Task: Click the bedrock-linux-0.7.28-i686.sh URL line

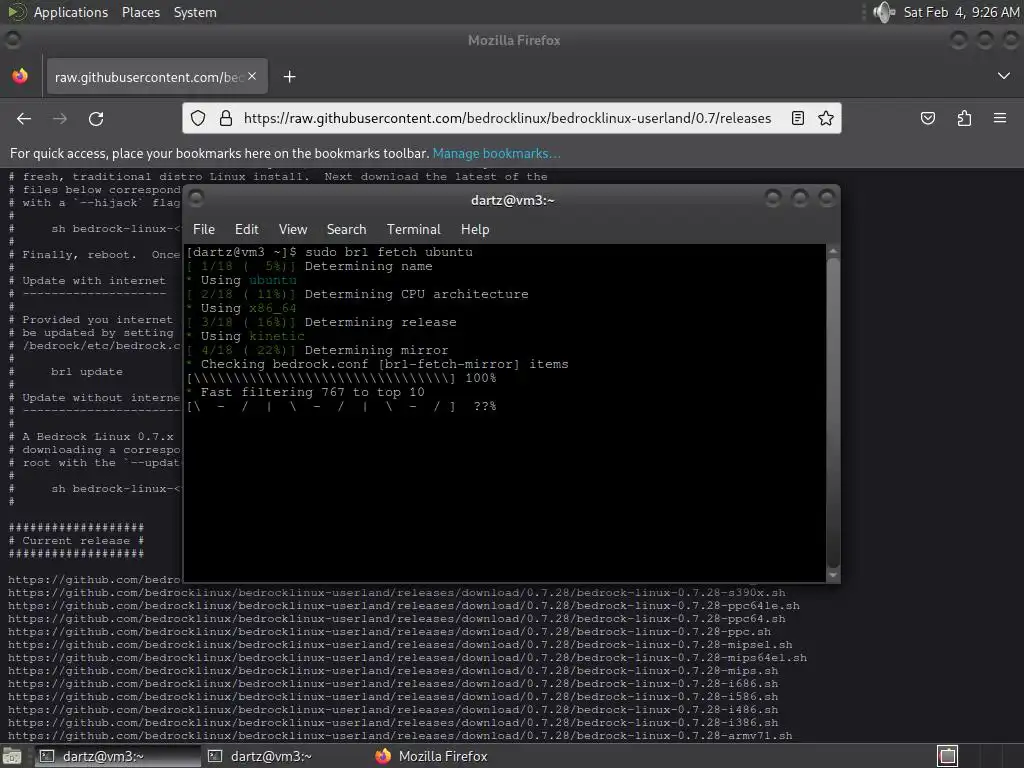Action: [393, 684]
